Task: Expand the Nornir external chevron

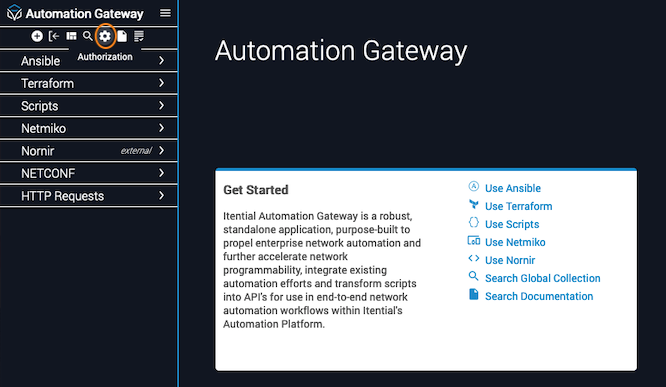Action: click(161, 150)
